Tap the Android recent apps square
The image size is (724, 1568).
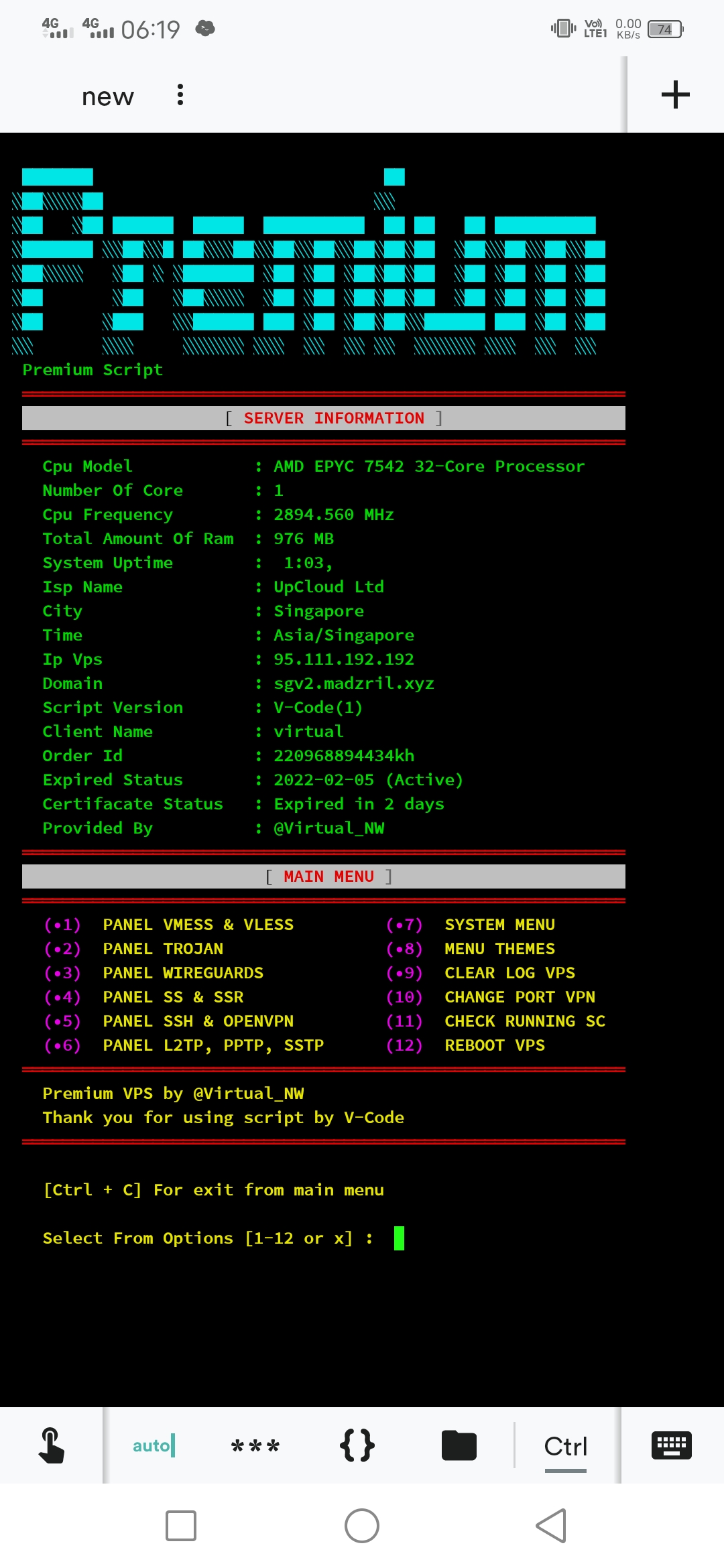181,1526
